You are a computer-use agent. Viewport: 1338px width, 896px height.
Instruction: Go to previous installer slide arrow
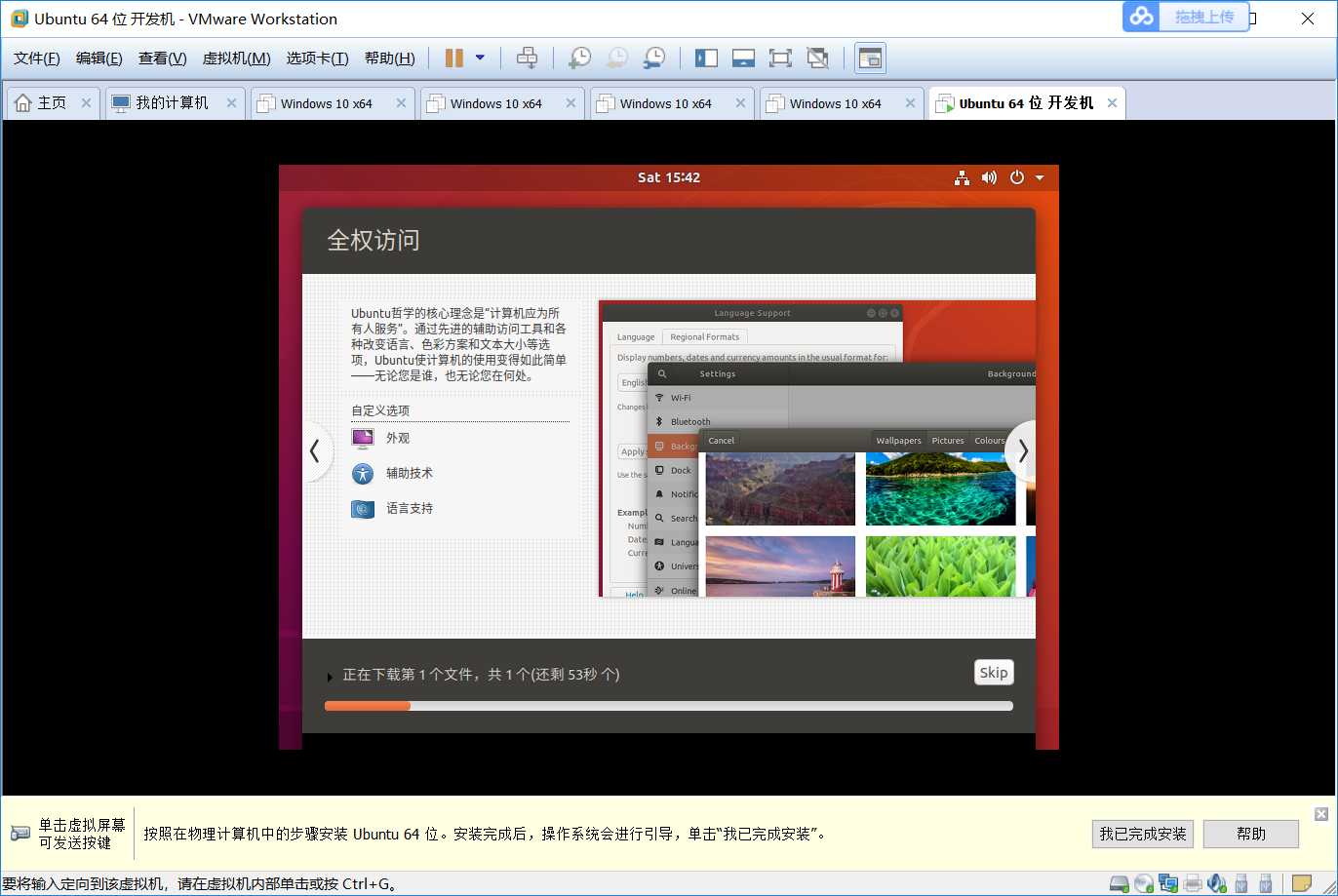(x=314, y=450)
